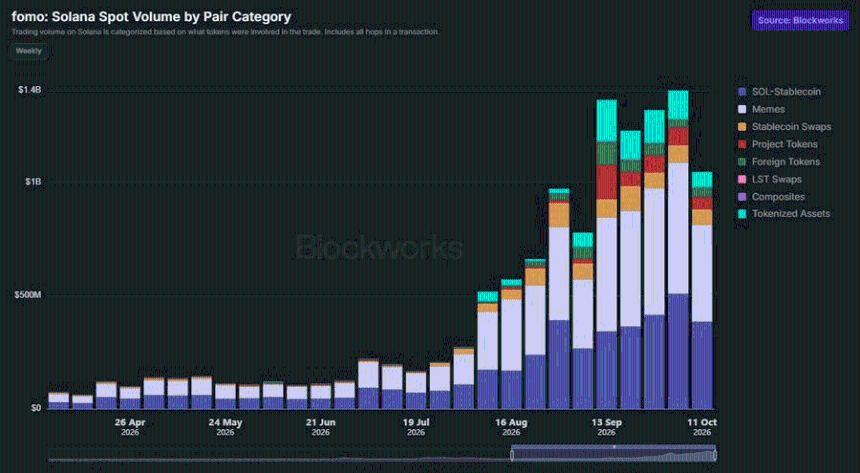
Task: Click the selected window of the range slider
Action: pos(614,454)
